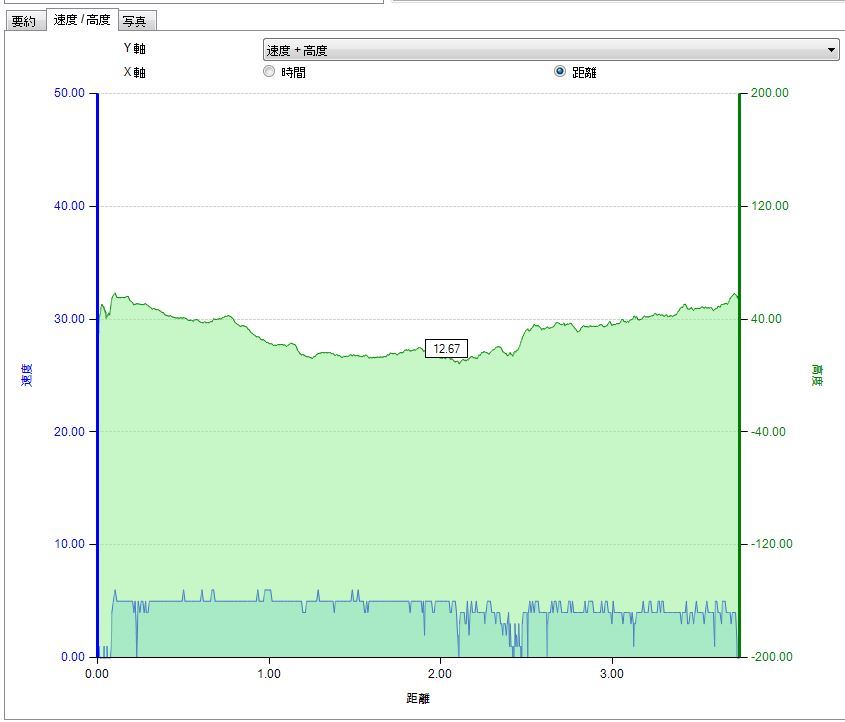Screen dimensions: 845x722
Task: Click the X軸 label
Action: point(135,72)
